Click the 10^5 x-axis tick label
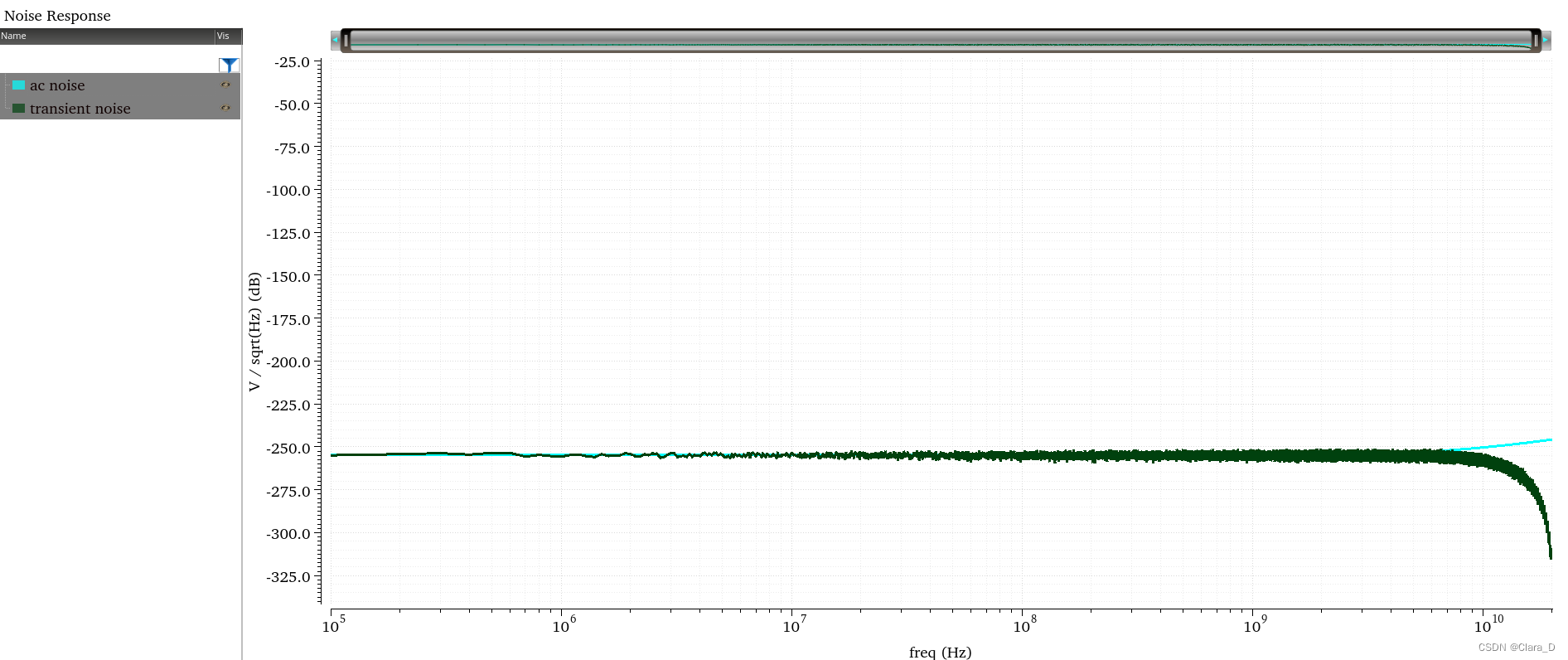1568x660 pixels. coord(334,625)
